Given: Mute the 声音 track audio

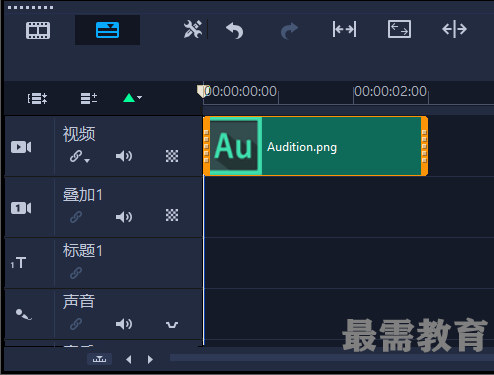Looking at the screenshot, I should click(124, 324).
